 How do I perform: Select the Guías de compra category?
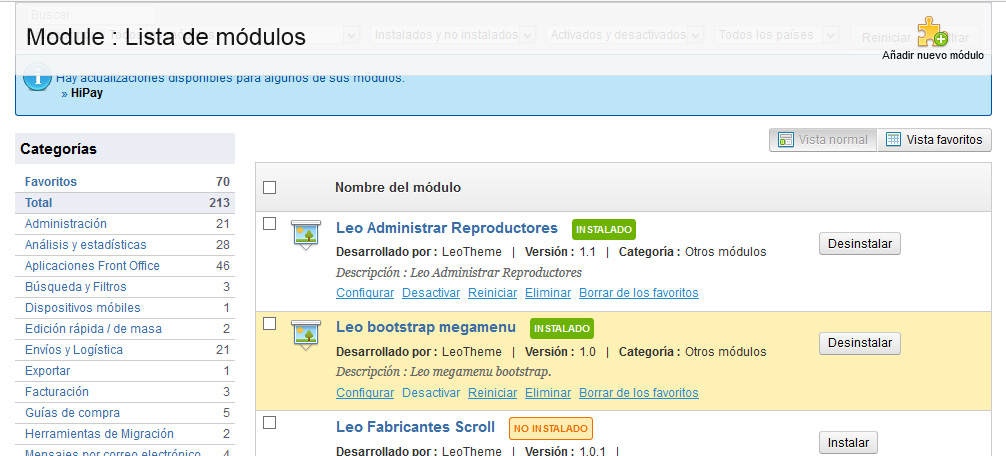click(x=125, y=413)
